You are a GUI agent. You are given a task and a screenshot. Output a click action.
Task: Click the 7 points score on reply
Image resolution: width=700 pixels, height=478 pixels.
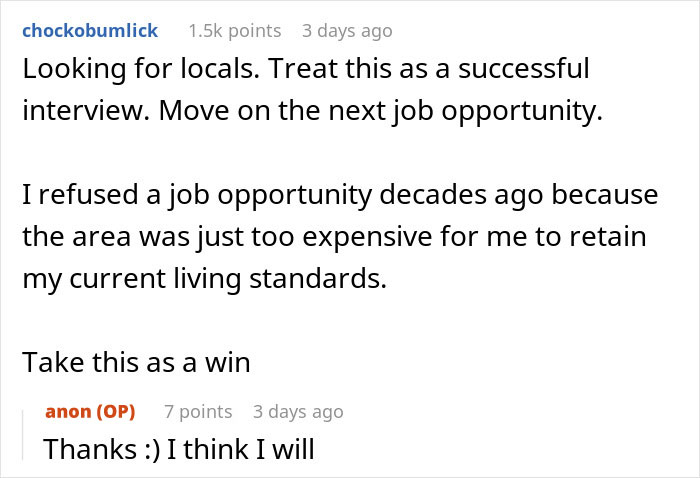[198, 411]
